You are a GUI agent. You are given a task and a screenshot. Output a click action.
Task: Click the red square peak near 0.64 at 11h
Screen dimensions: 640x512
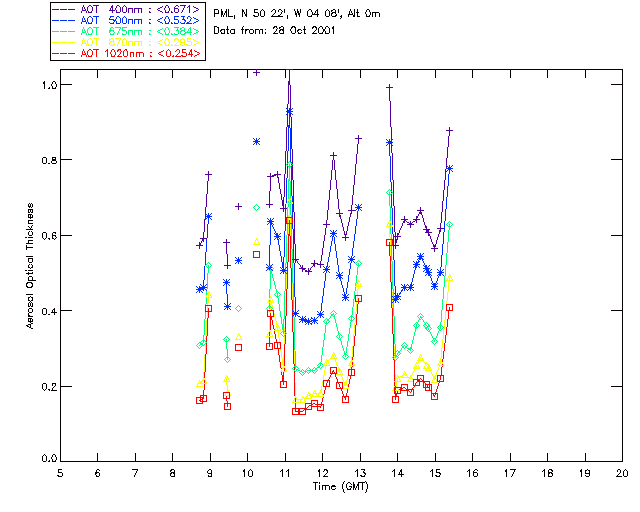289,220
